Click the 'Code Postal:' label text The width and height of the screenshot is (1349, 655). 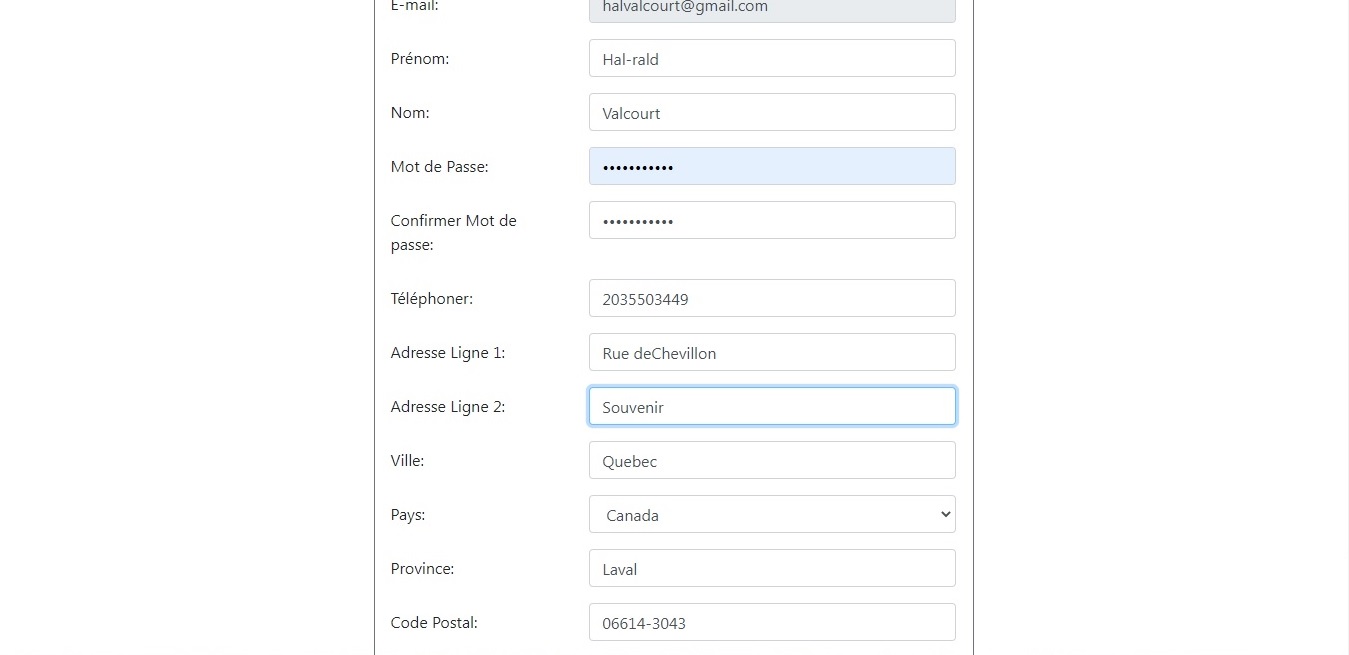click(x=434, y=623)
